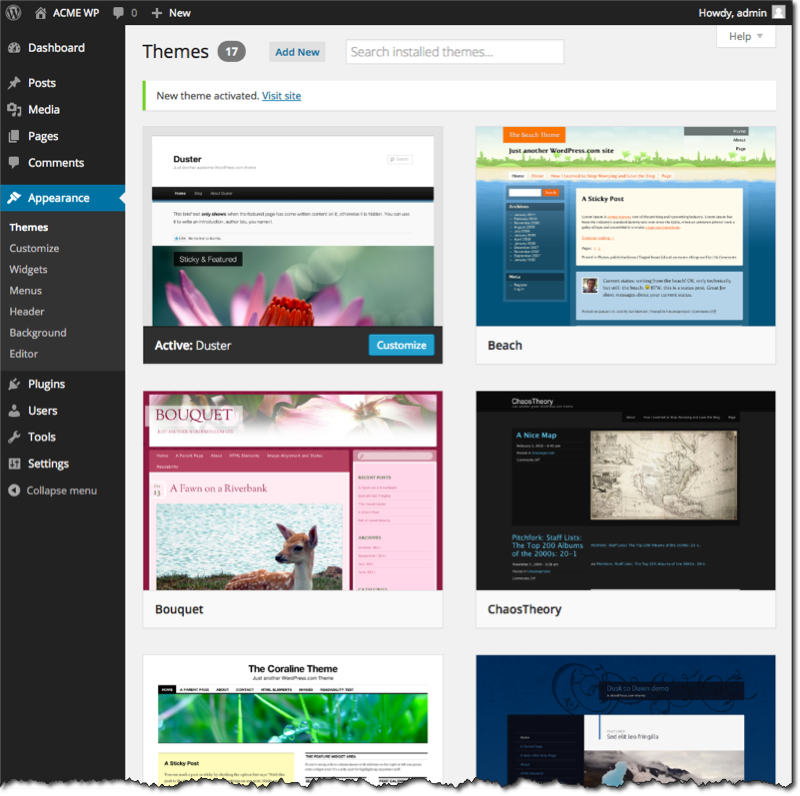Viewport: 800px width, 796px height.
Task: Expand the Help dropdown panel
Action: pos(746,36)
